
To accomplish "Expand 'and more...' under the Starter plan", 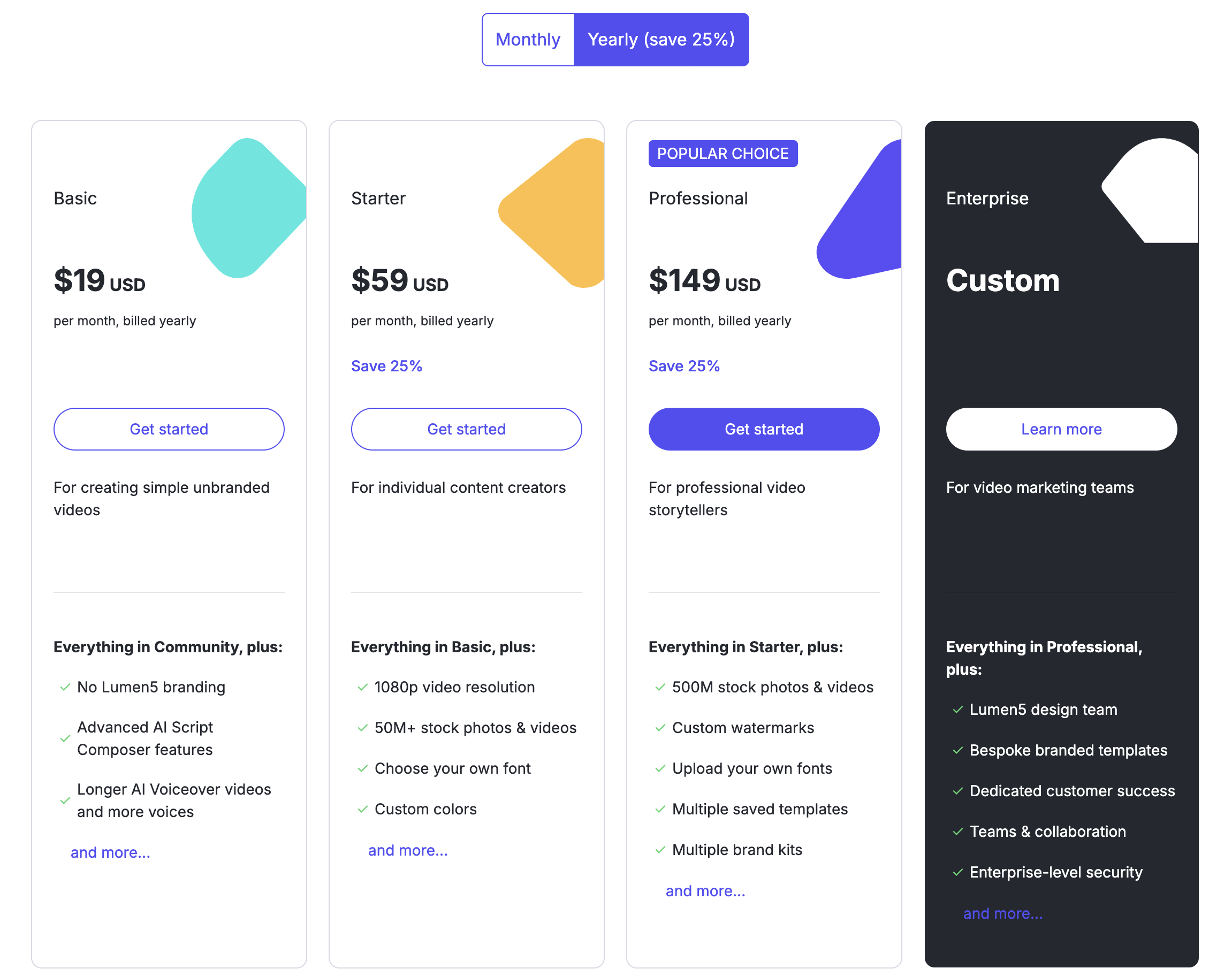I will [407, 850].
